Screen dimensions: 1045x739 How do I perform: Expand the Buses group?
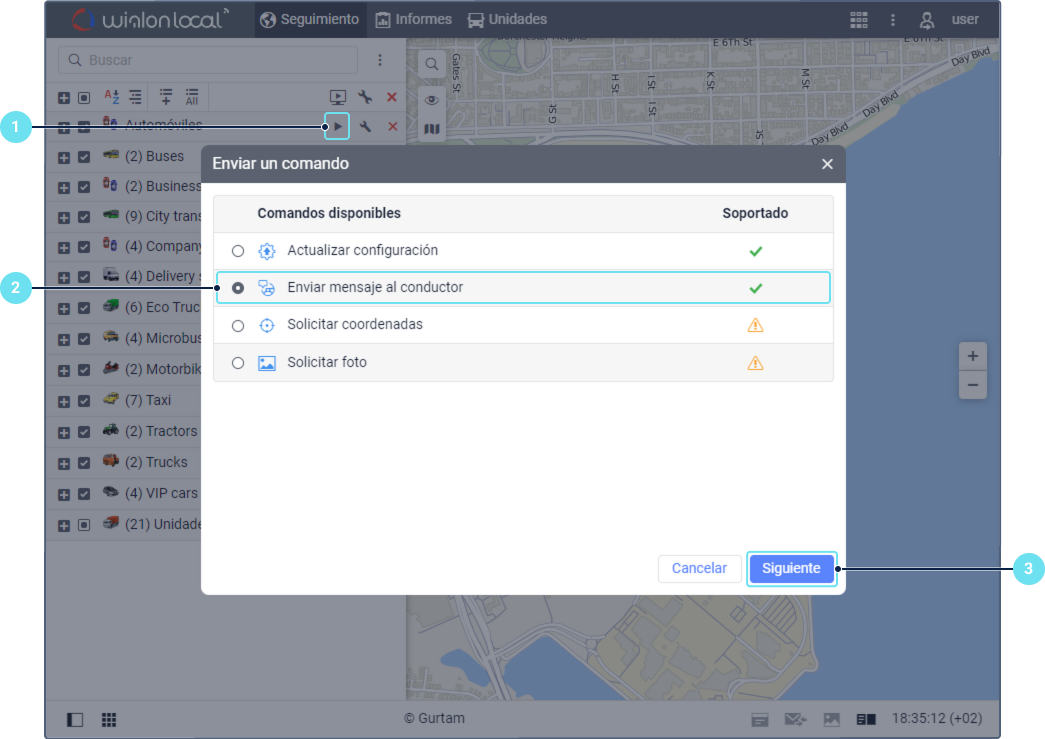tap(64, 157)
